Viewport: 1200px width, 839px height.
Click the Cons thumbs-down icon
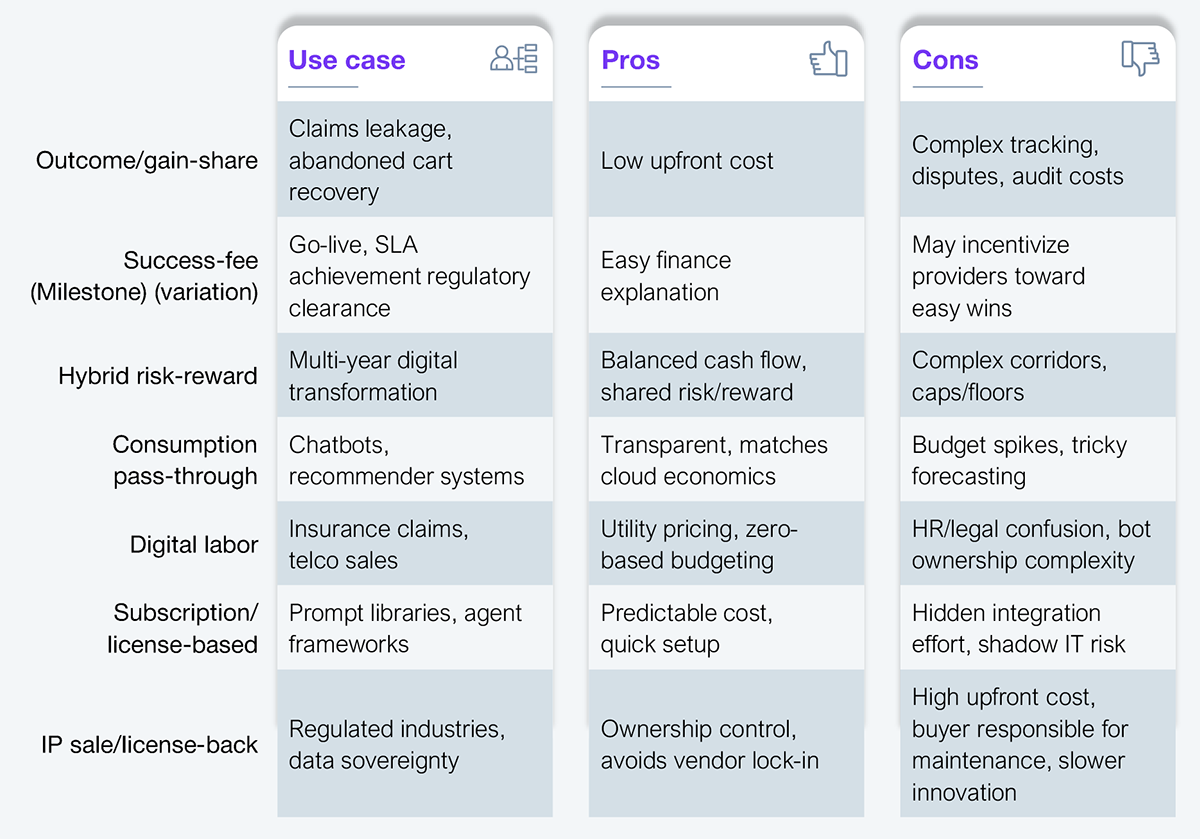(x=1140, y=59)
